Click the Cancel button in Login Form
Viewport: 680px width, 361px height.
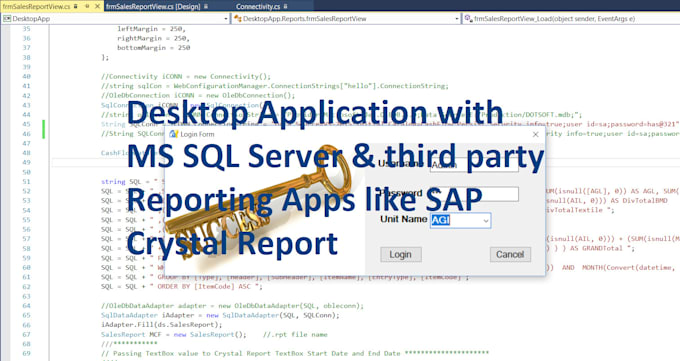510,255
